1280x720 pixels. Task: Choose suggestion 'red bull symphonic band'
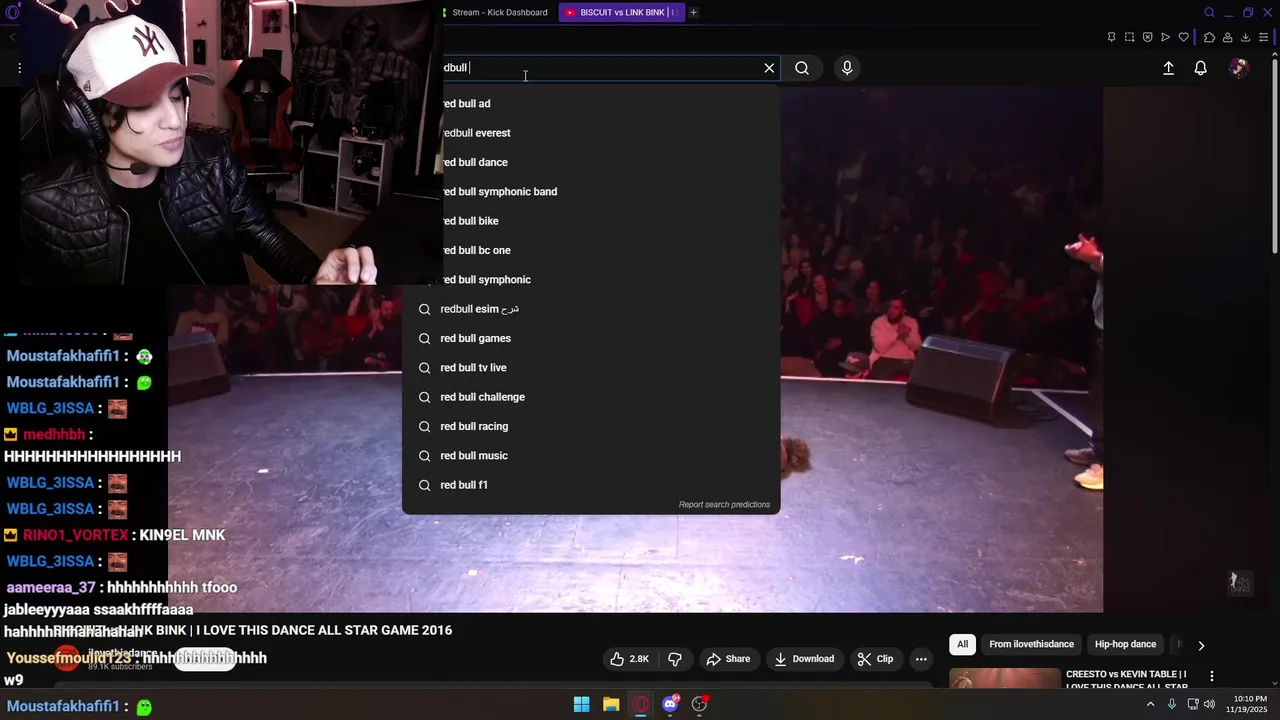point(591,191)
